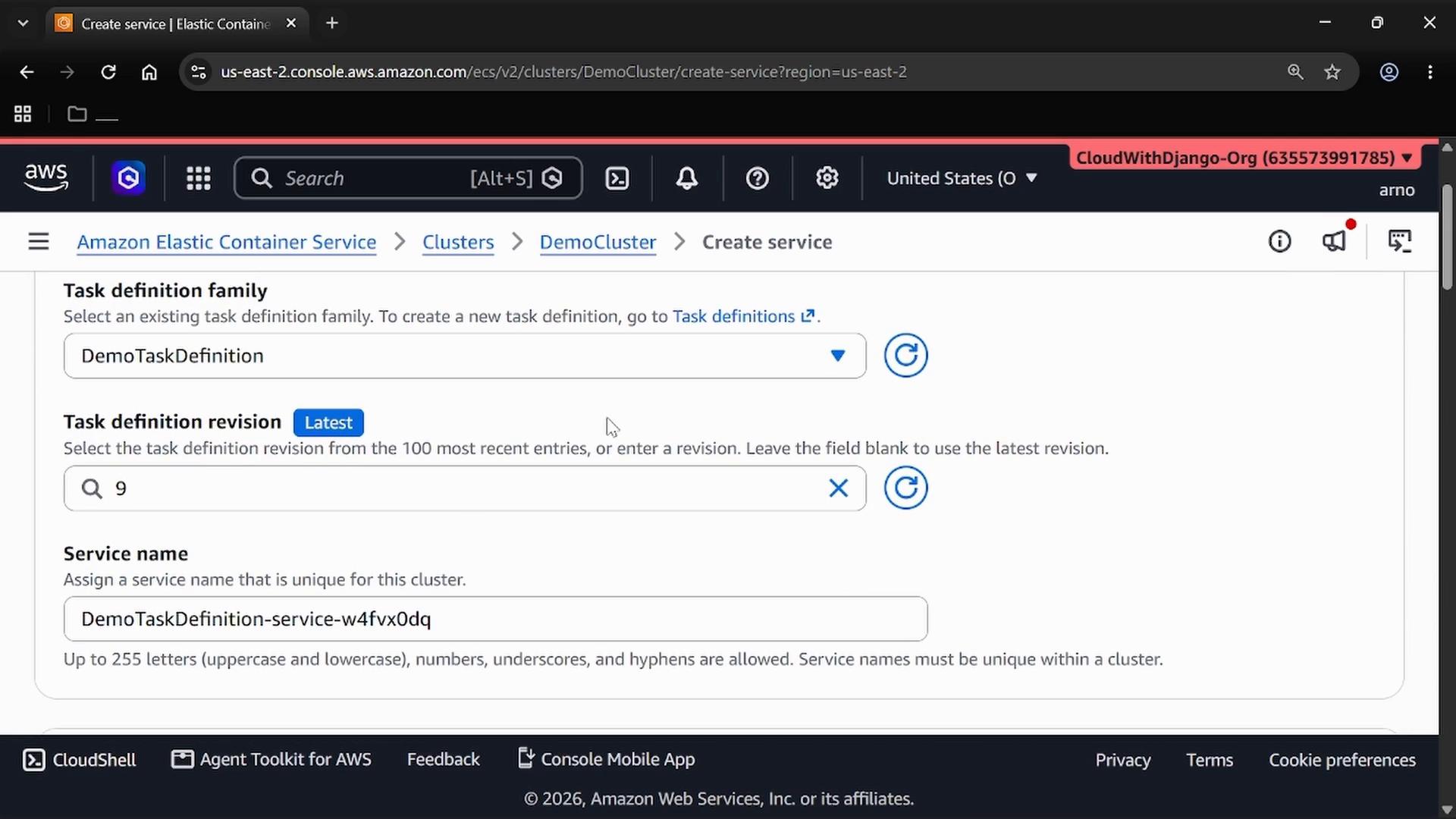Image resolution: width=1456 pixels, height=819 pixels.
Task: Open the Privacy link in the footer
Action: 1123,760
